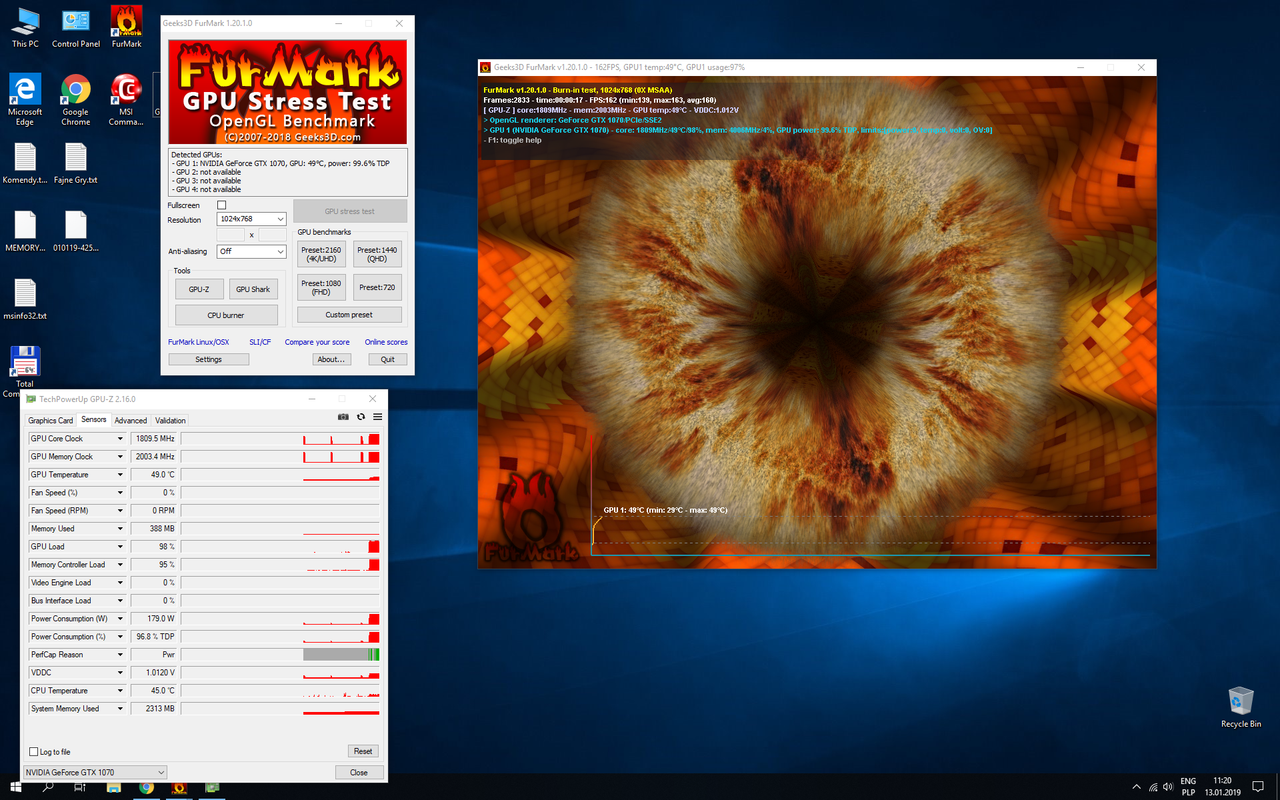Viewport: 1280px width, 800px height.
Task: Open the Windows Start menu
Action: [x=16, y=787]
